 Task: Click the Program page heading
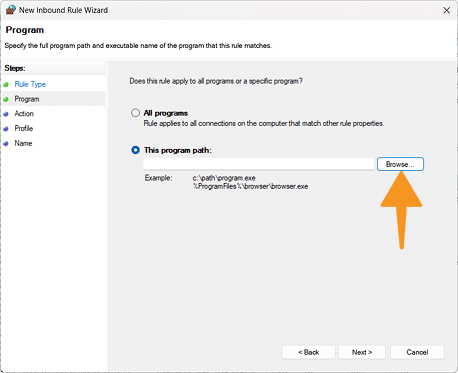pyautogui.click(x=25, y=30)
